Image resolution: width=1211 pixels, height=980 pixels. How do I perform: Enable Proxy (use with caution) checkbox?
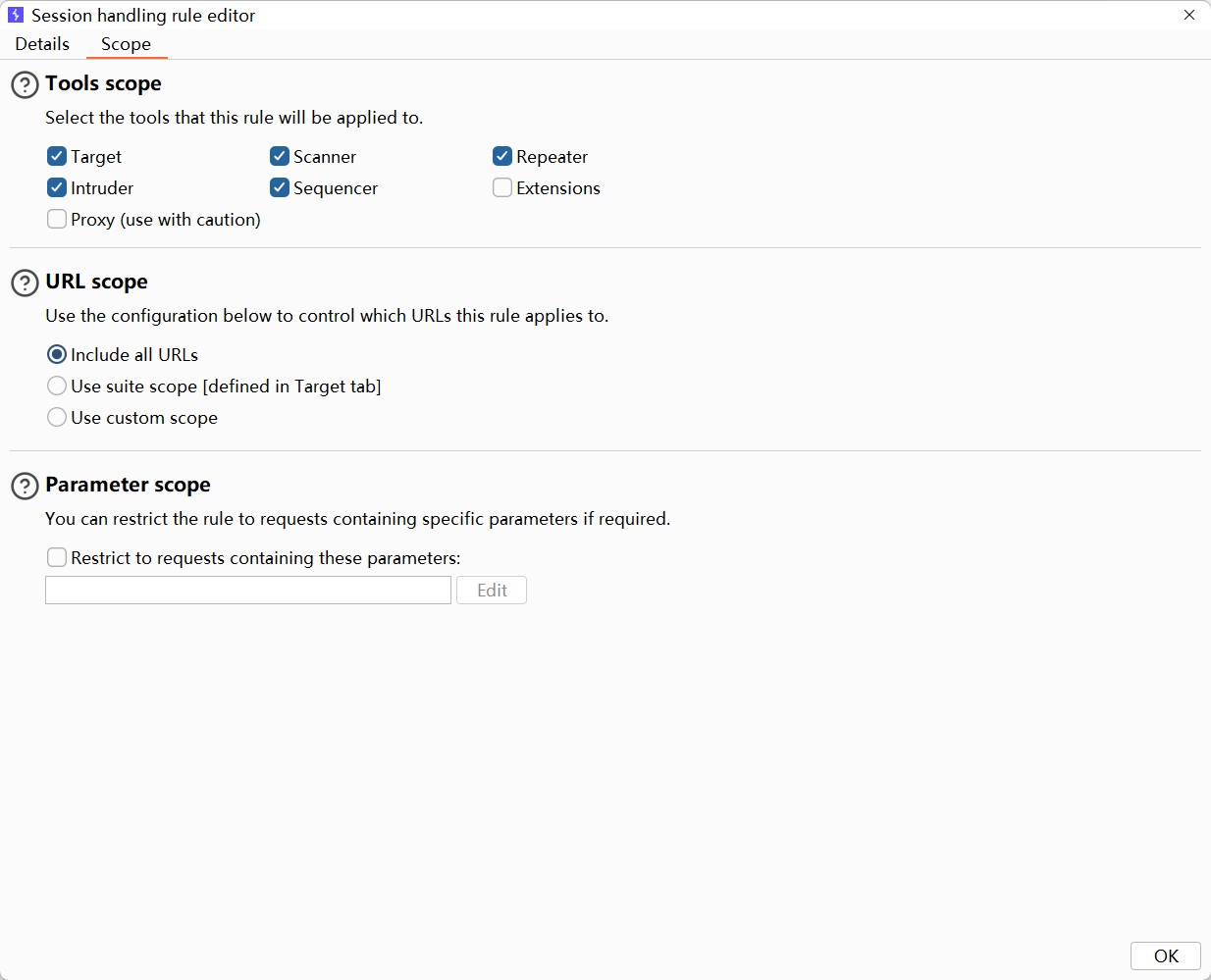pyautogui.click(x=57, y=220)
